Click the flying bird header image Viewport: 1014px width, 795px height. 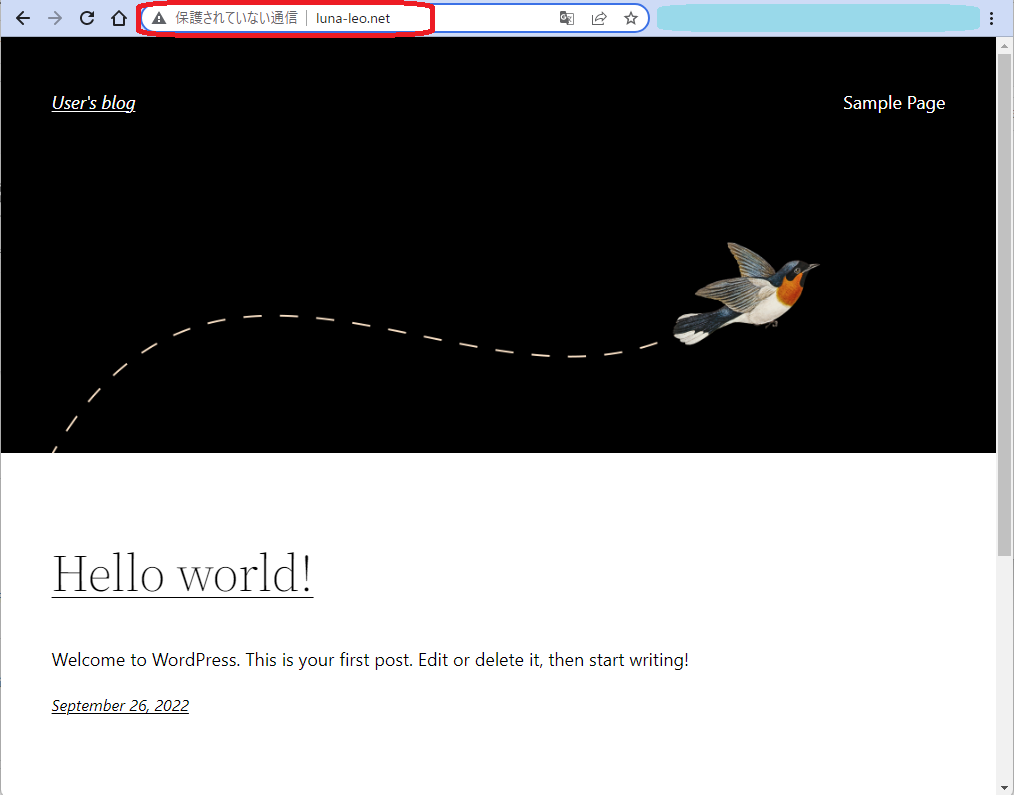click(x=746, y=293)
